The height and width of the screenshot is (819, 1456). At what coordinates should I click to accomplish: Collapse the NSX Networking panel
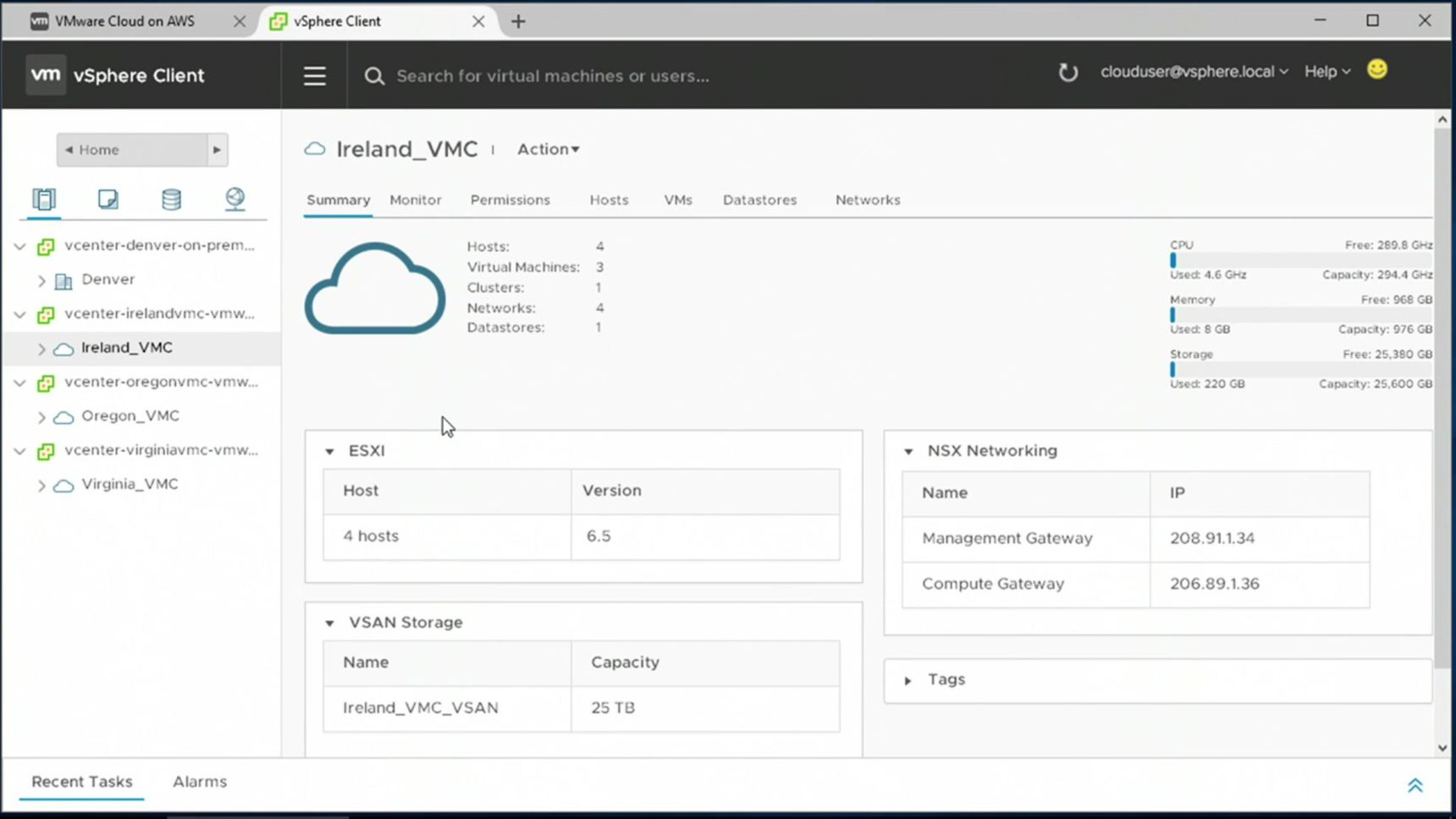(x=908, y=452)
